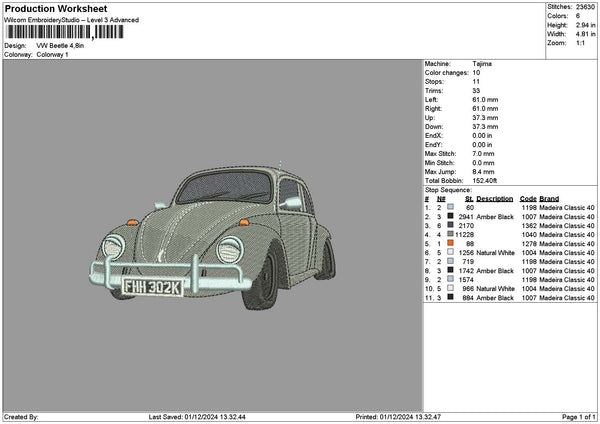Select the white swatch in stop 6

[x=450, y=252]
